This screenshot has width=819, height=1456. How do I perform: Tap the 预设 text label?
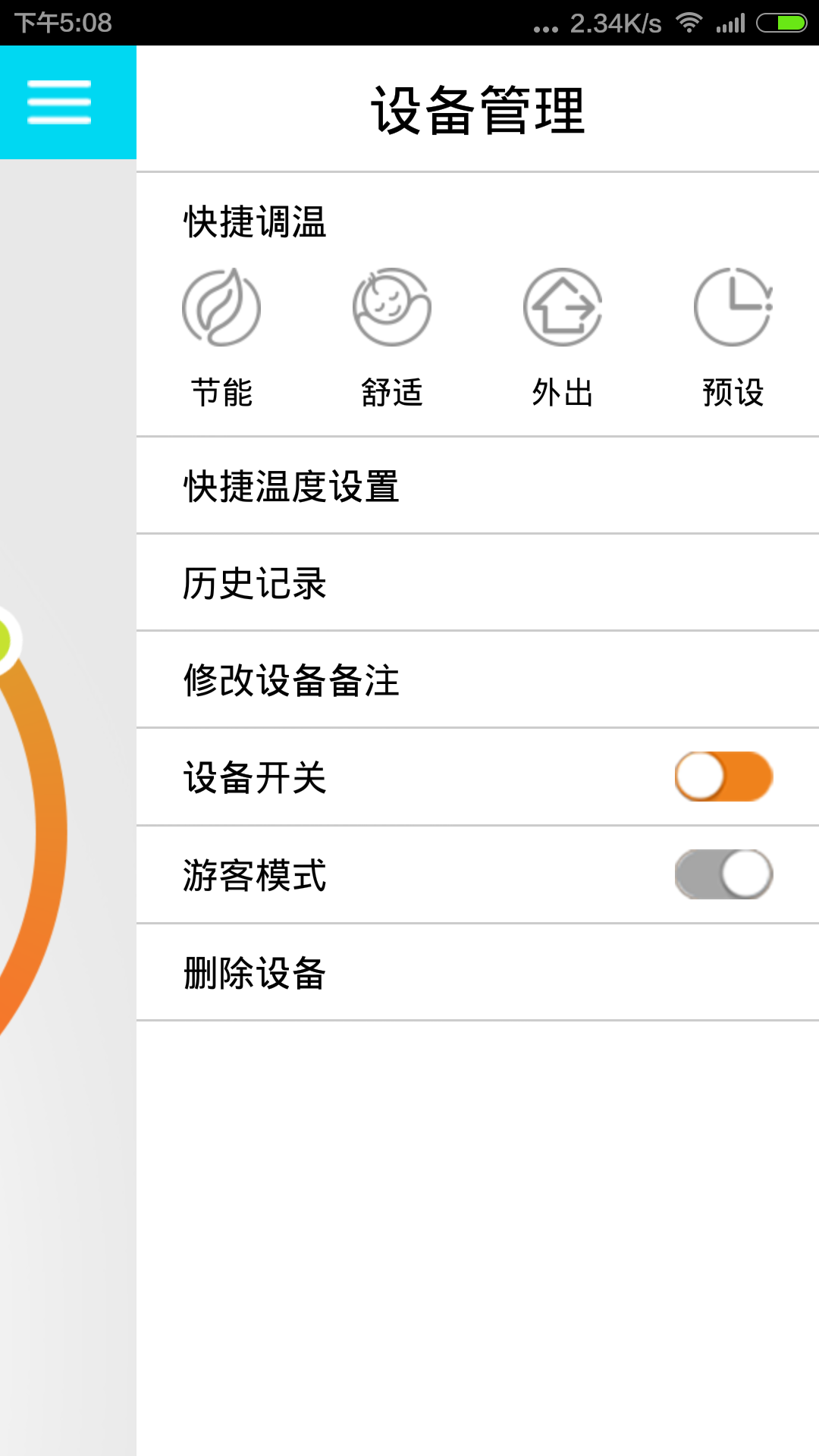(733, 393)
